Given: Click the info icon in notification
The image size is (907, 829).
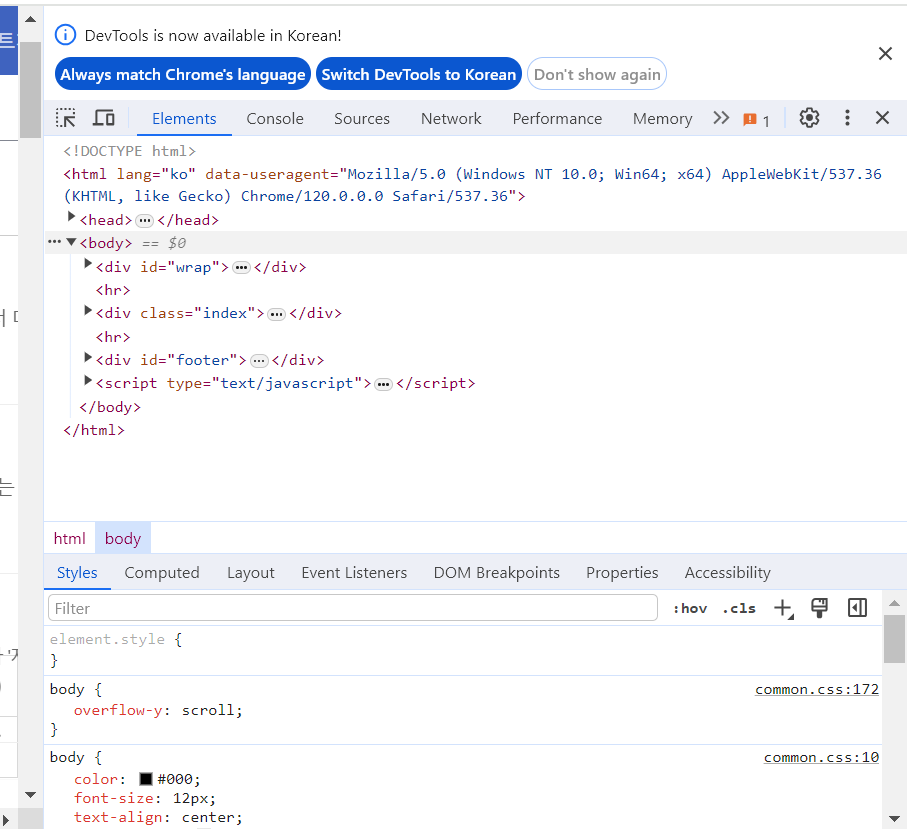Looking at the screenshot, I should click(x=65, y=35).
